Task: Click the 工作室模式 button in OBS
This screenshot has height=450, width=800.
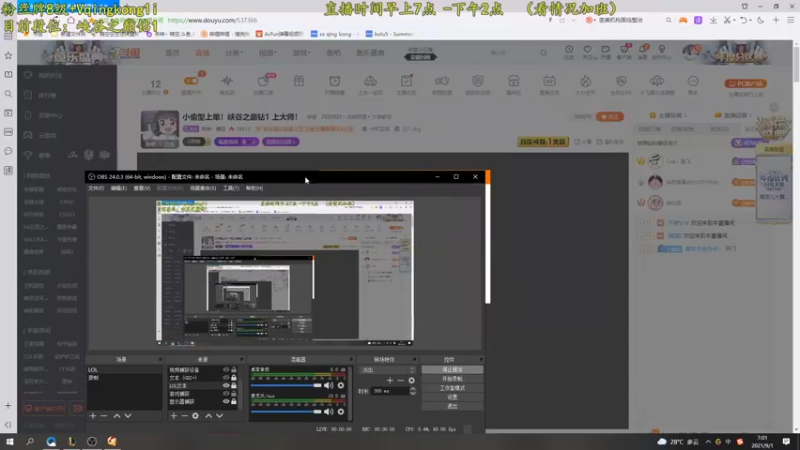Action: coord(452,388)
